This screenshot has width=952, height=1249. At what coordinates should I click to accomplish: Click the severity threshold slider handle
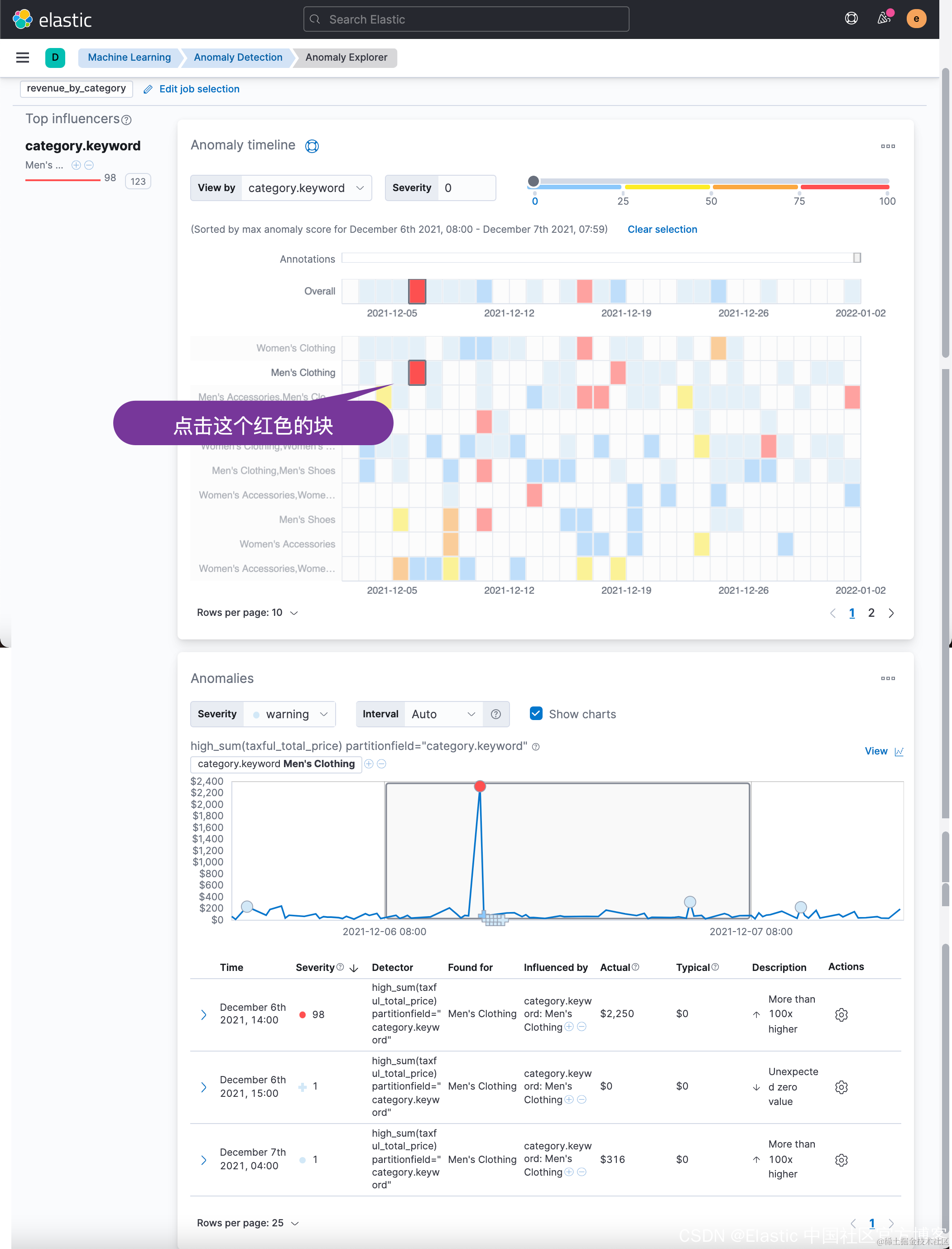(533, 181)
